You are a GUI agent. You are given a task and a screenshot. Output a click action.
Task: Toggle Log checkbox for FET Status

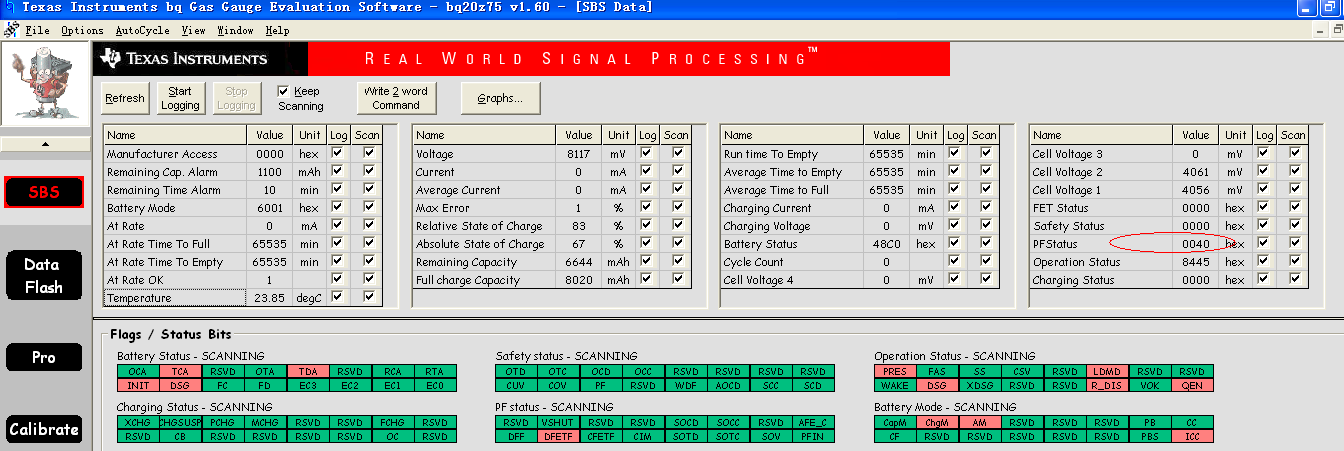click(1263, 208)
